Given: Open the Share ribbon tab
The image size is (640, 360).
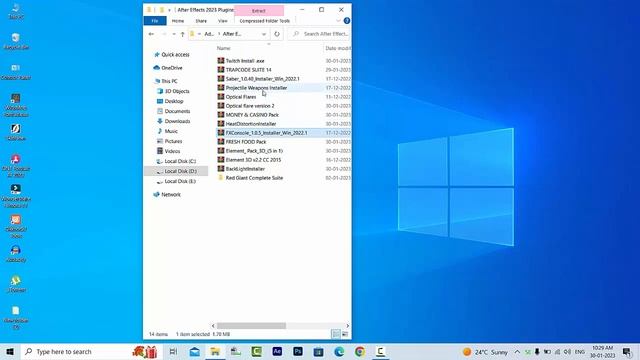Looking at the screenshot, I should [x=201, y=21].
